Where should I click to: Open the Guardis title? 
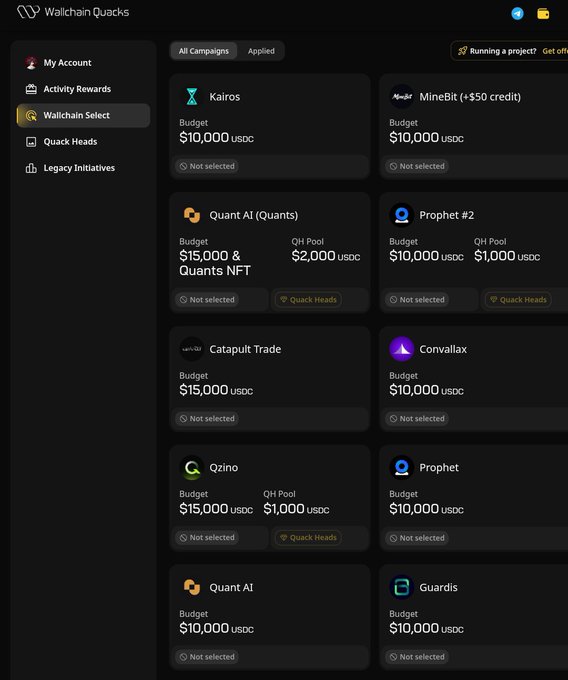438,587
